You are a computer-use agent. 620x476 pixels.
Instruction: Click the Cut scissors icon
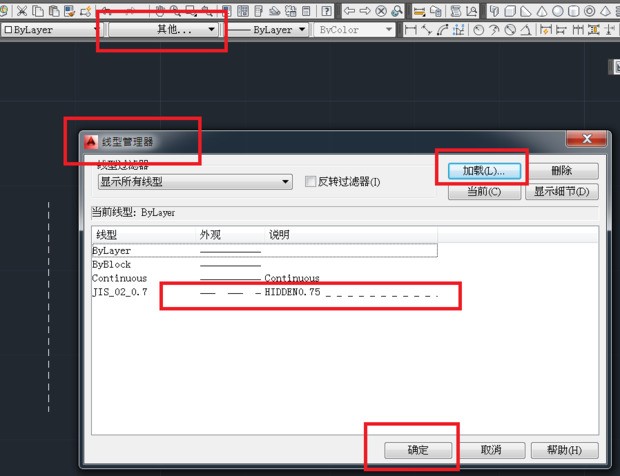coord(22,11)
